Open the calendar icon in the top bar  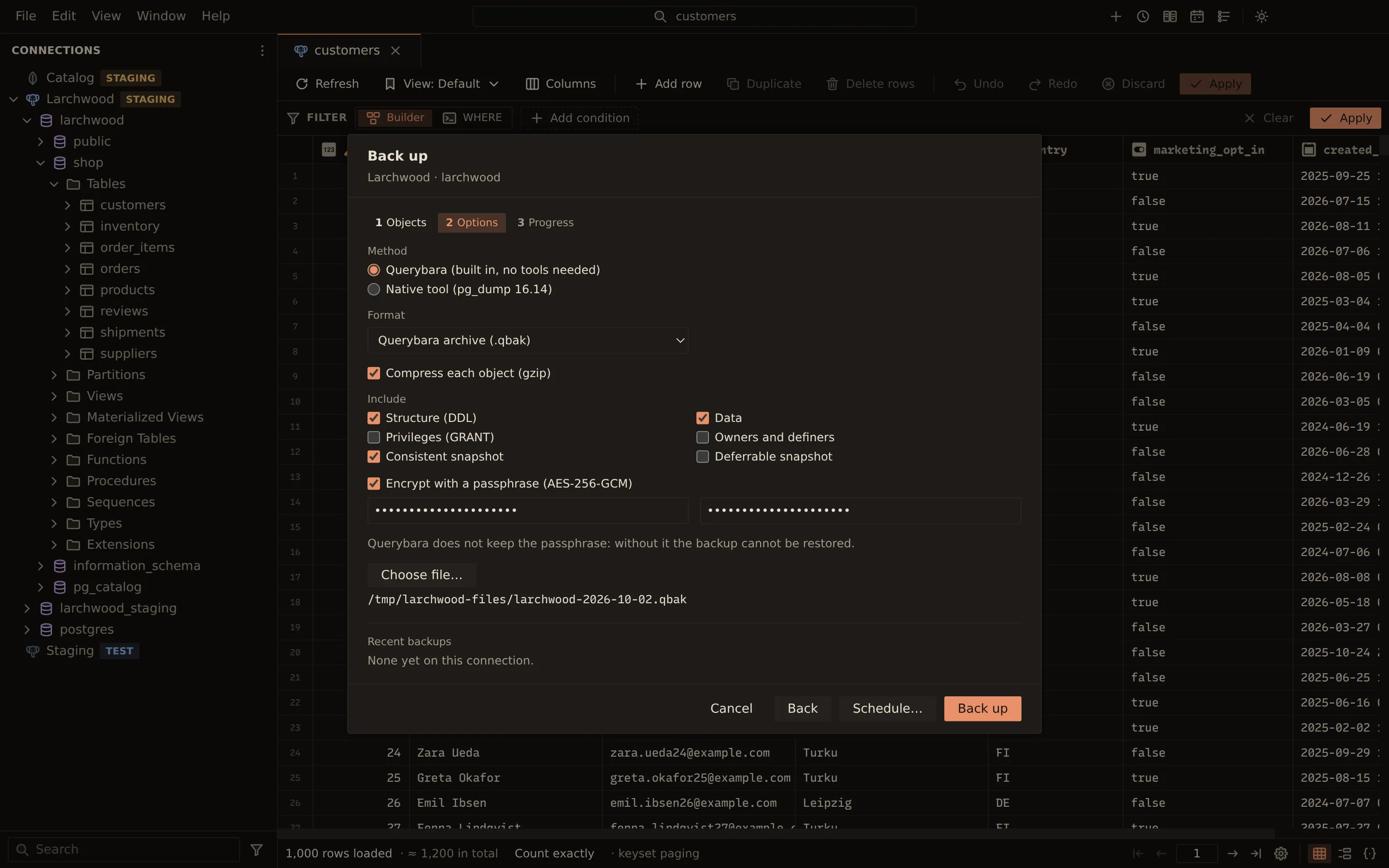click(x=1197, y=17)
